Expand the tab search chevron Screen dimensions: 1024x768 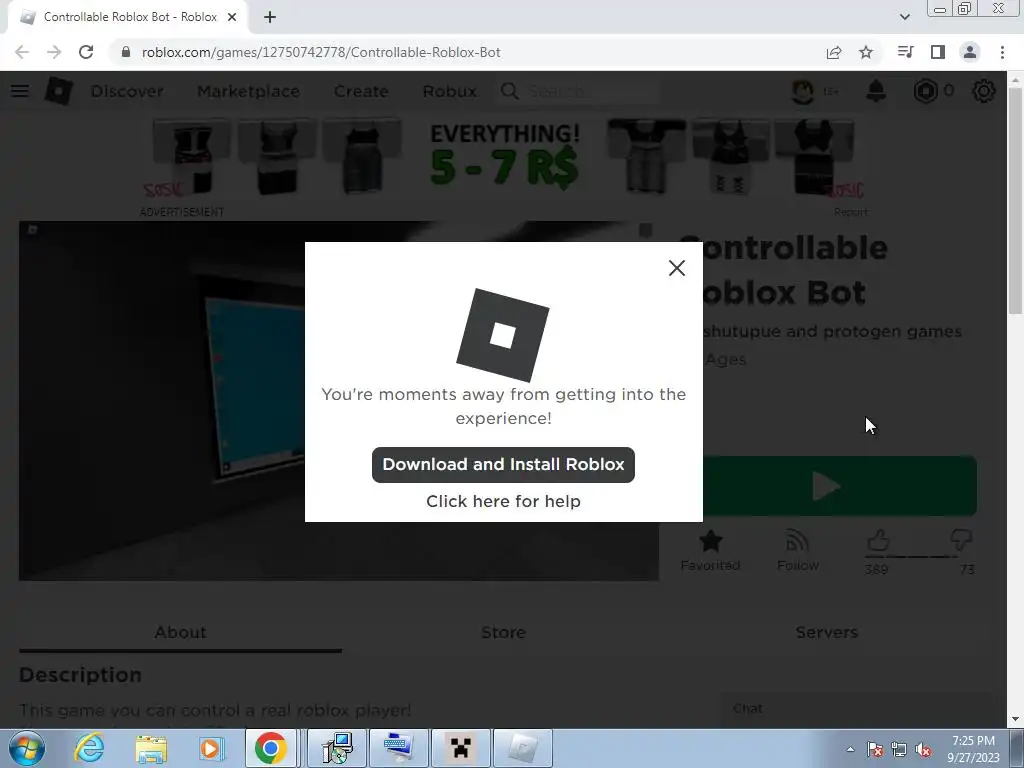tap(904, 17)
